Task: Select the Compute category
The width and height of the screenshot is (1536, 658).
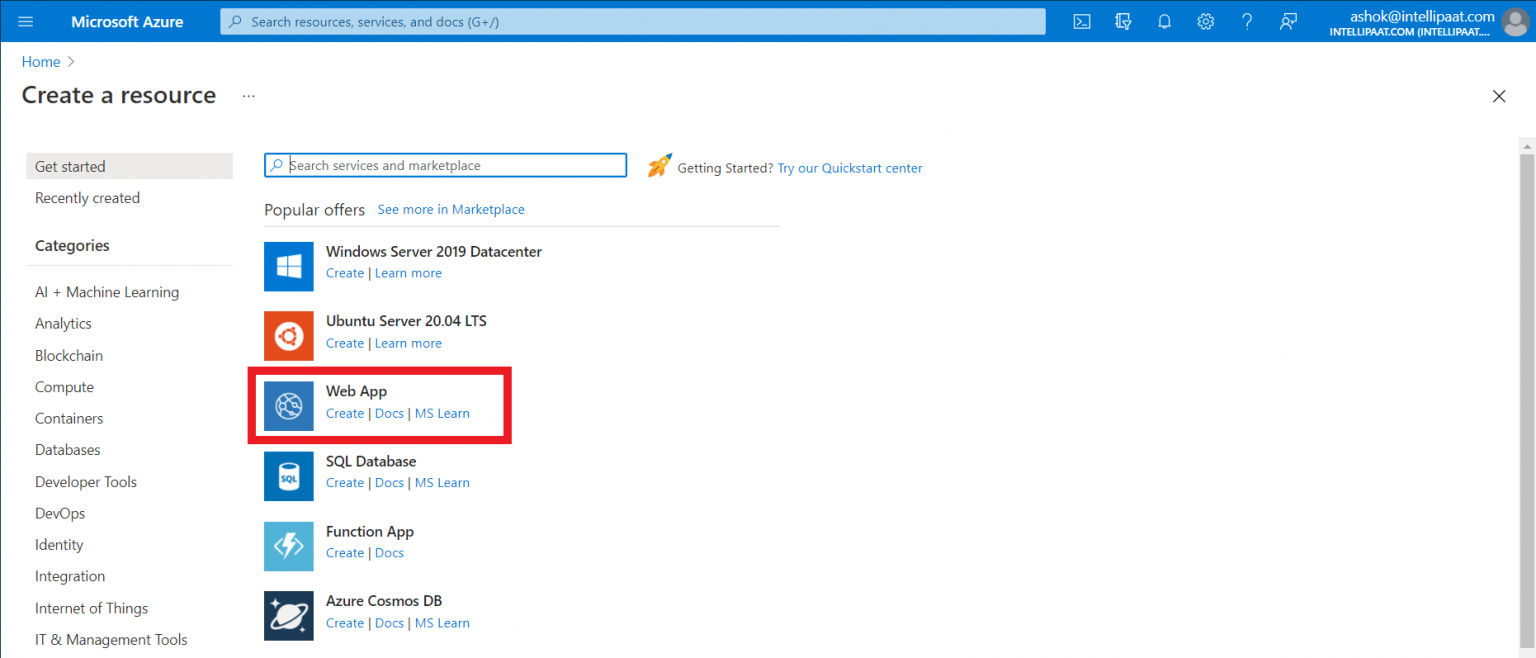Action: tap(64, 387)
